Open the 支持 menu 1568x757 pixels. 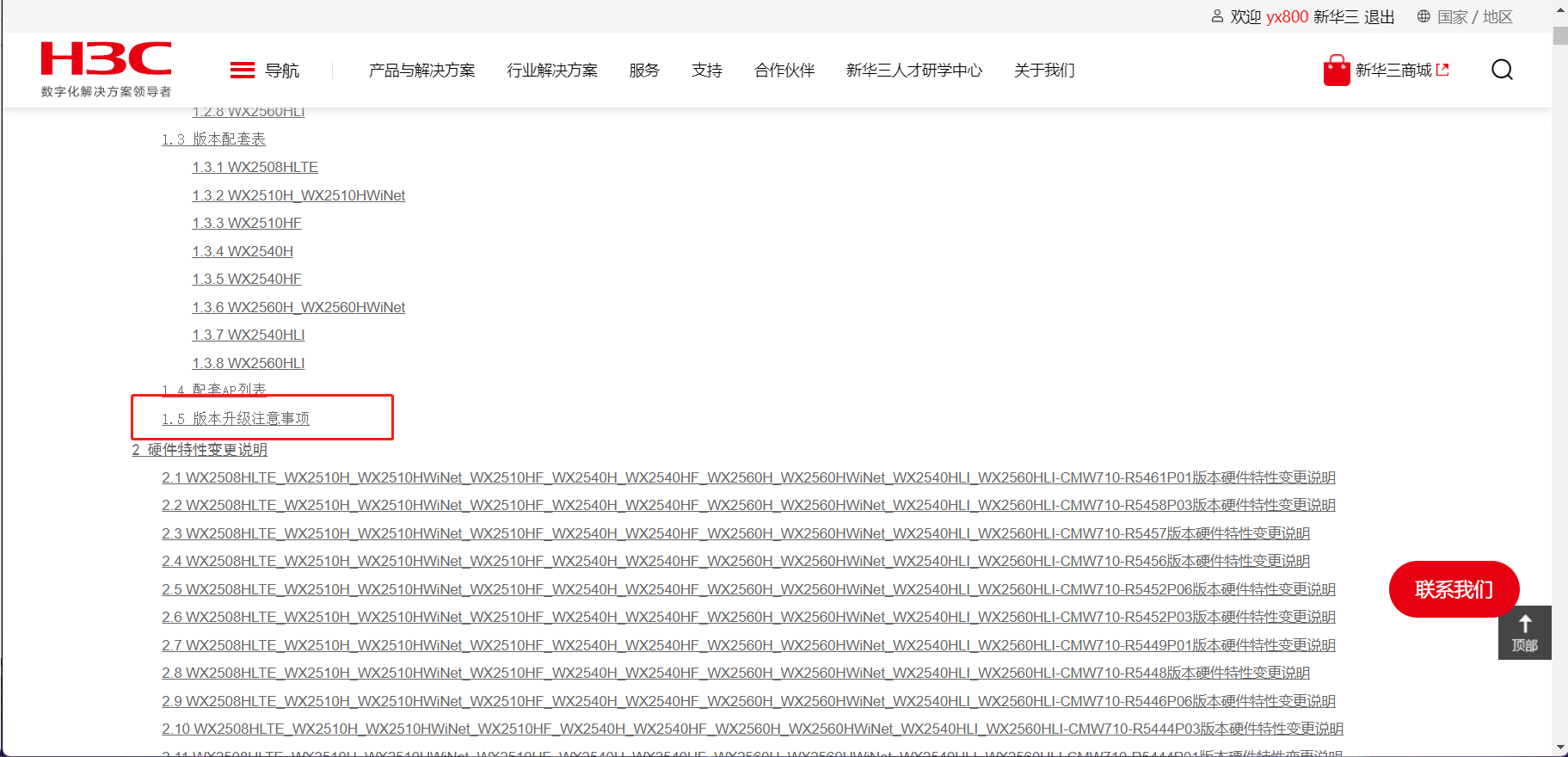[x=707, y=71]
